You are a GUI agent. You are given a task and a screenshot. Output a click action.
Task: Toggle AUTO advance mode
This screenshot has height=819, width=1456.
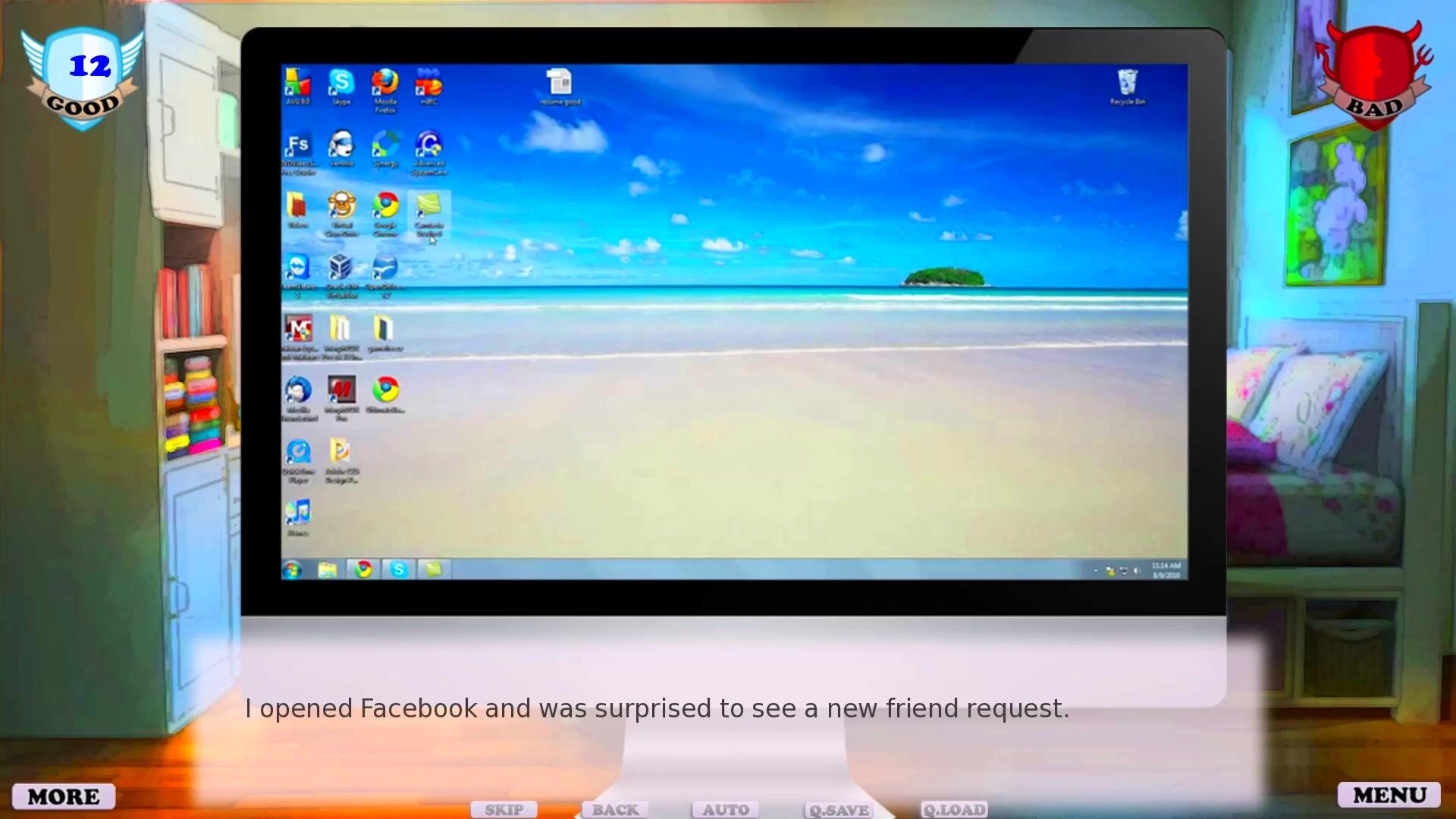(726, 810)
